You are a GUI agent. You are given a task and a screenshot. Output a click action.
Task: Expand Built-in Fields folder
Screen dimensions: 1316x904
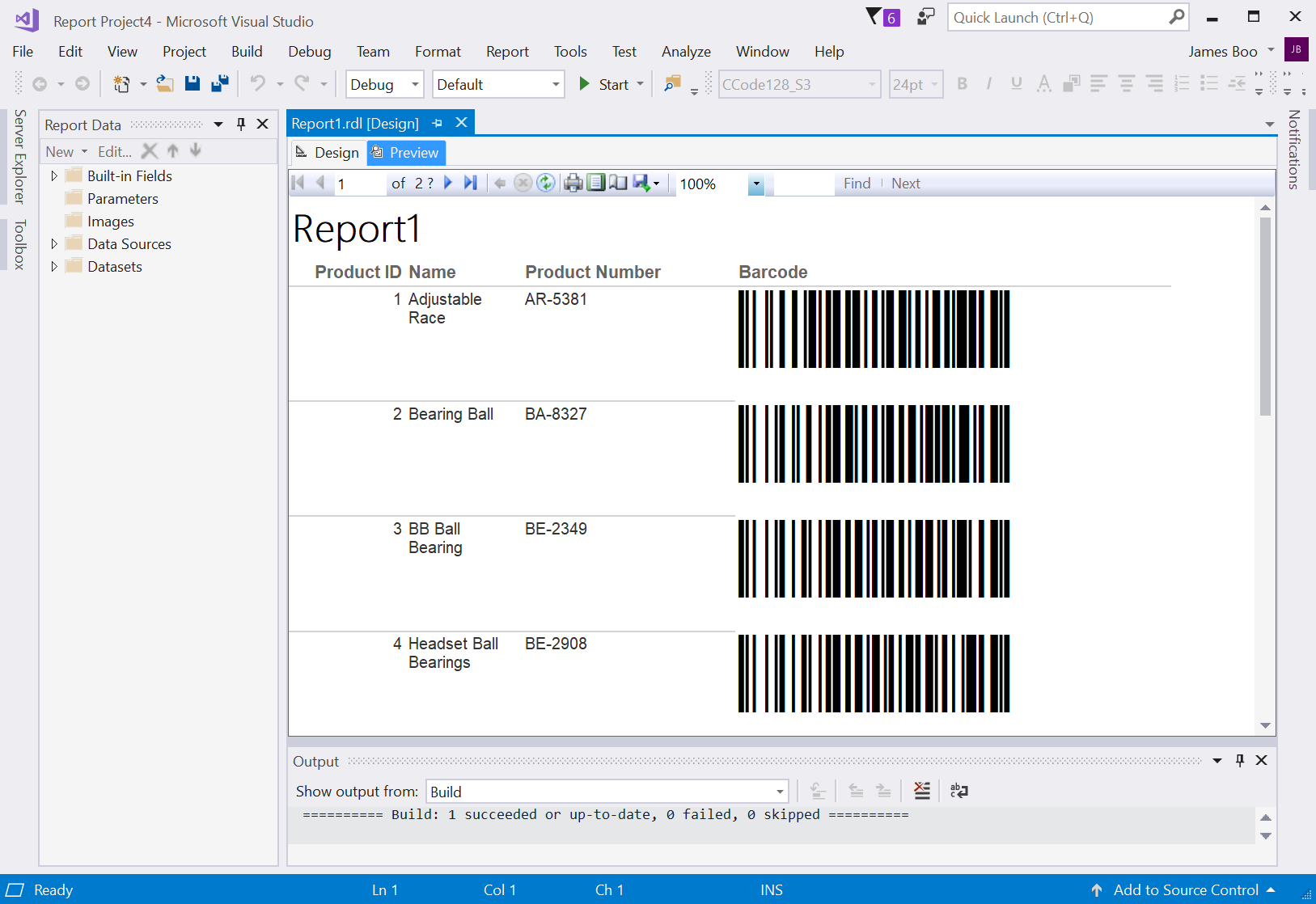54,176
